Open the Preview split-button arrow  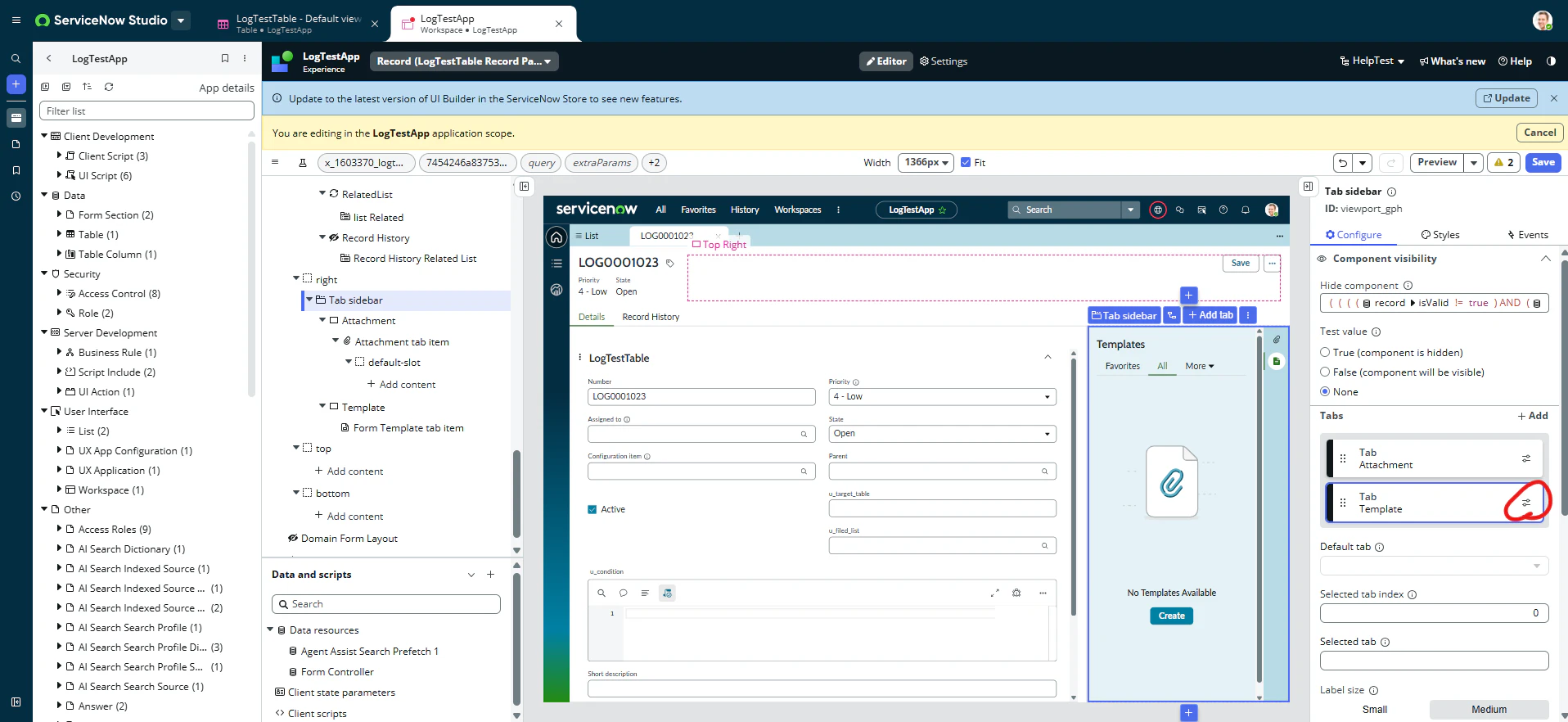click(1474, 162)
